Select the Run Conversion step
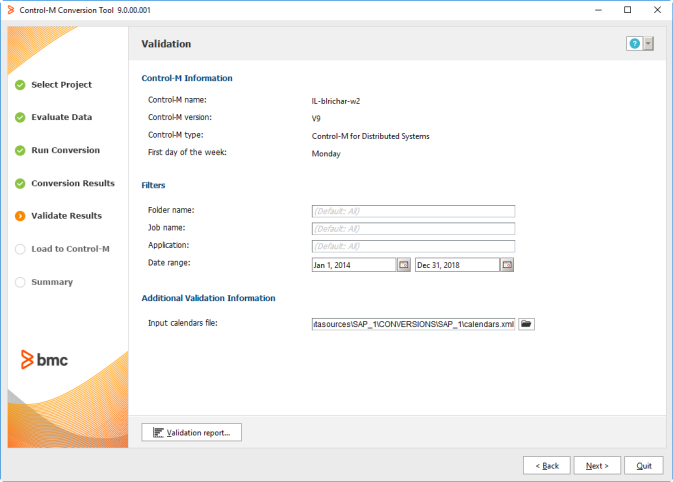 click(65, 150)
